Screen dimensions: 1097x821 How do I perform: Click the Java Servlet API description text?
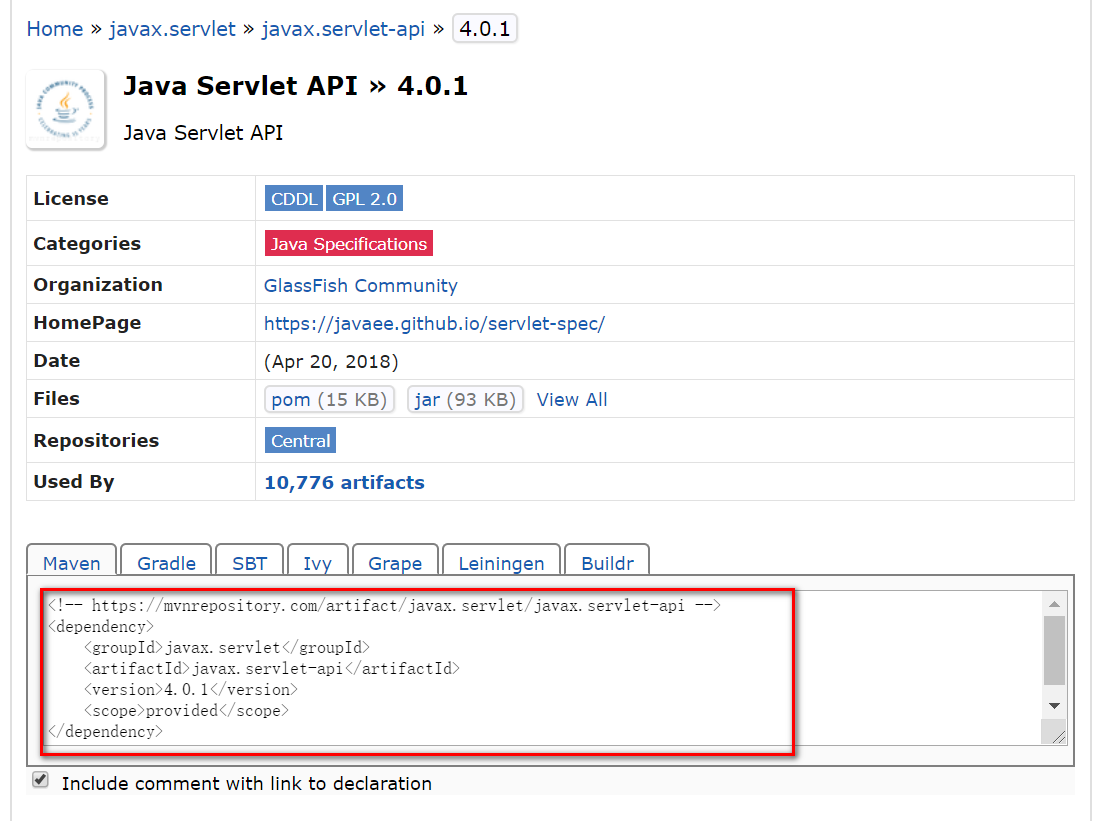pyautogui.click(x=203, y=133)
